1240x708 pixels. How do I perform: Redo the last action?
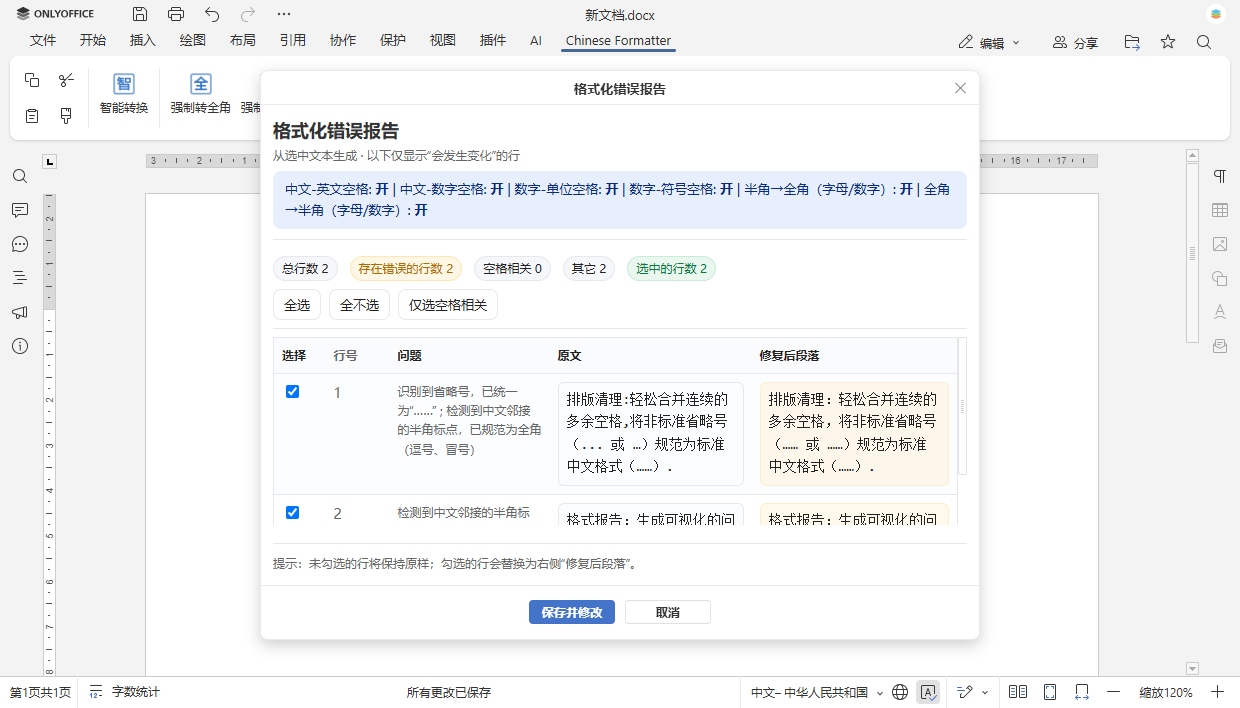click(248, 14)
